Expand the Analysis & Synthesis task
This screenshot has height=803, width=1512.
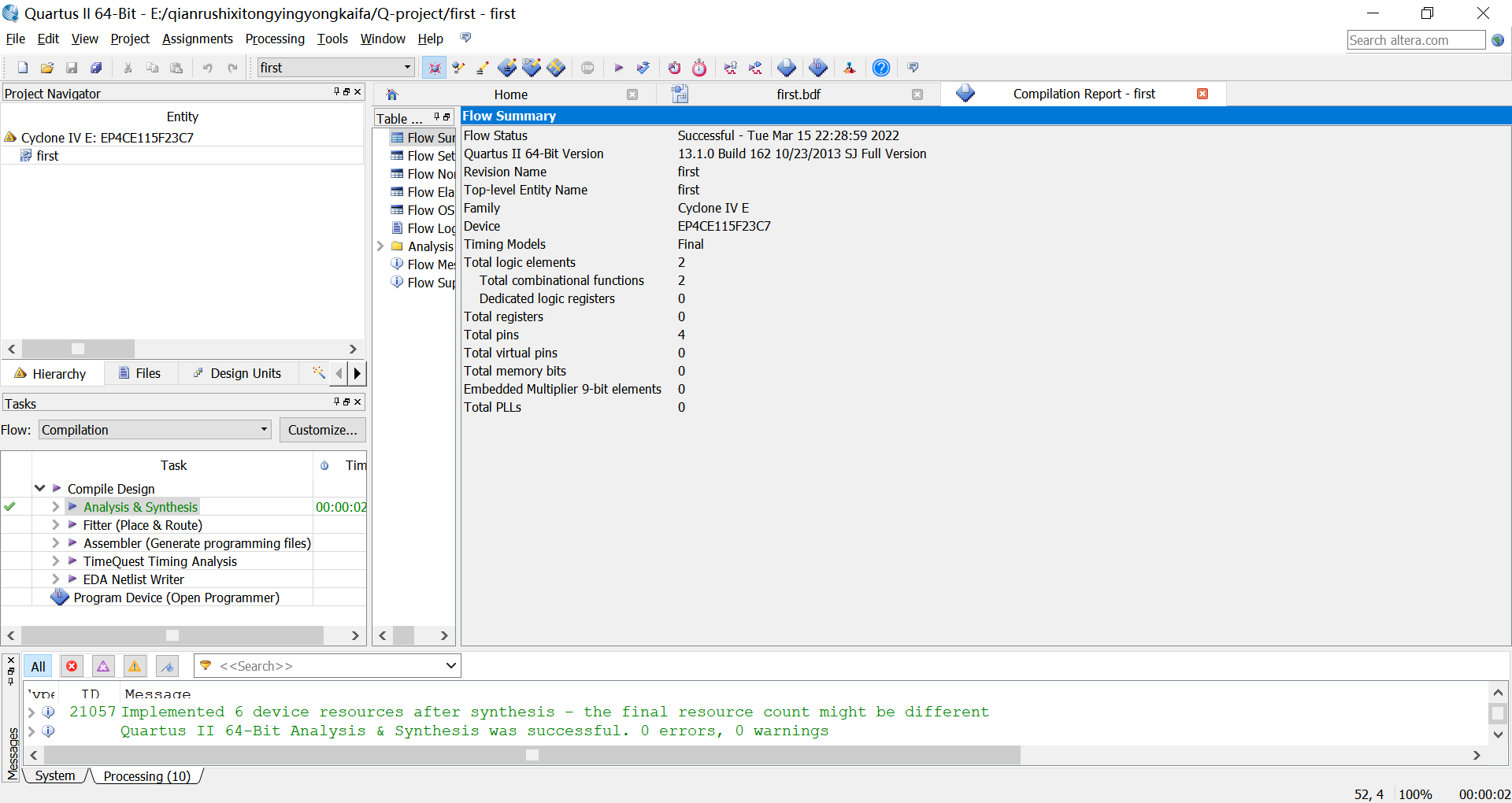55,507
